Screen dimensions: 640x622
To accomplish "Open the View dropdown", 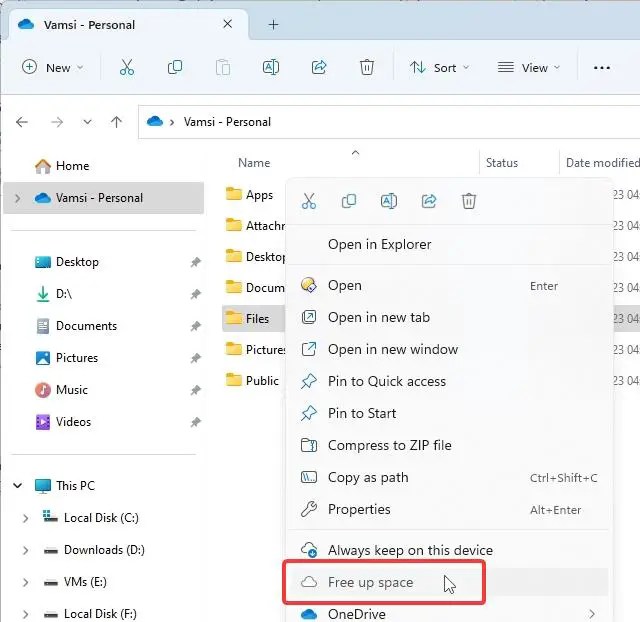I will [529, 68].
